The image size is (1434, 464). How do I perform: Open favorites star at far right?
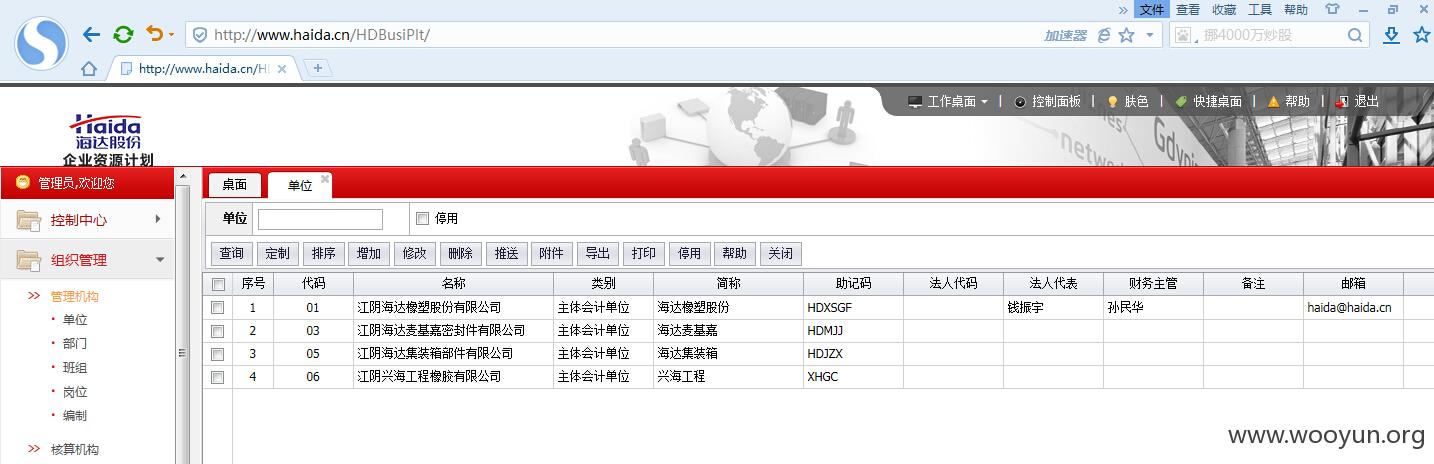(x=1422, y=35)
